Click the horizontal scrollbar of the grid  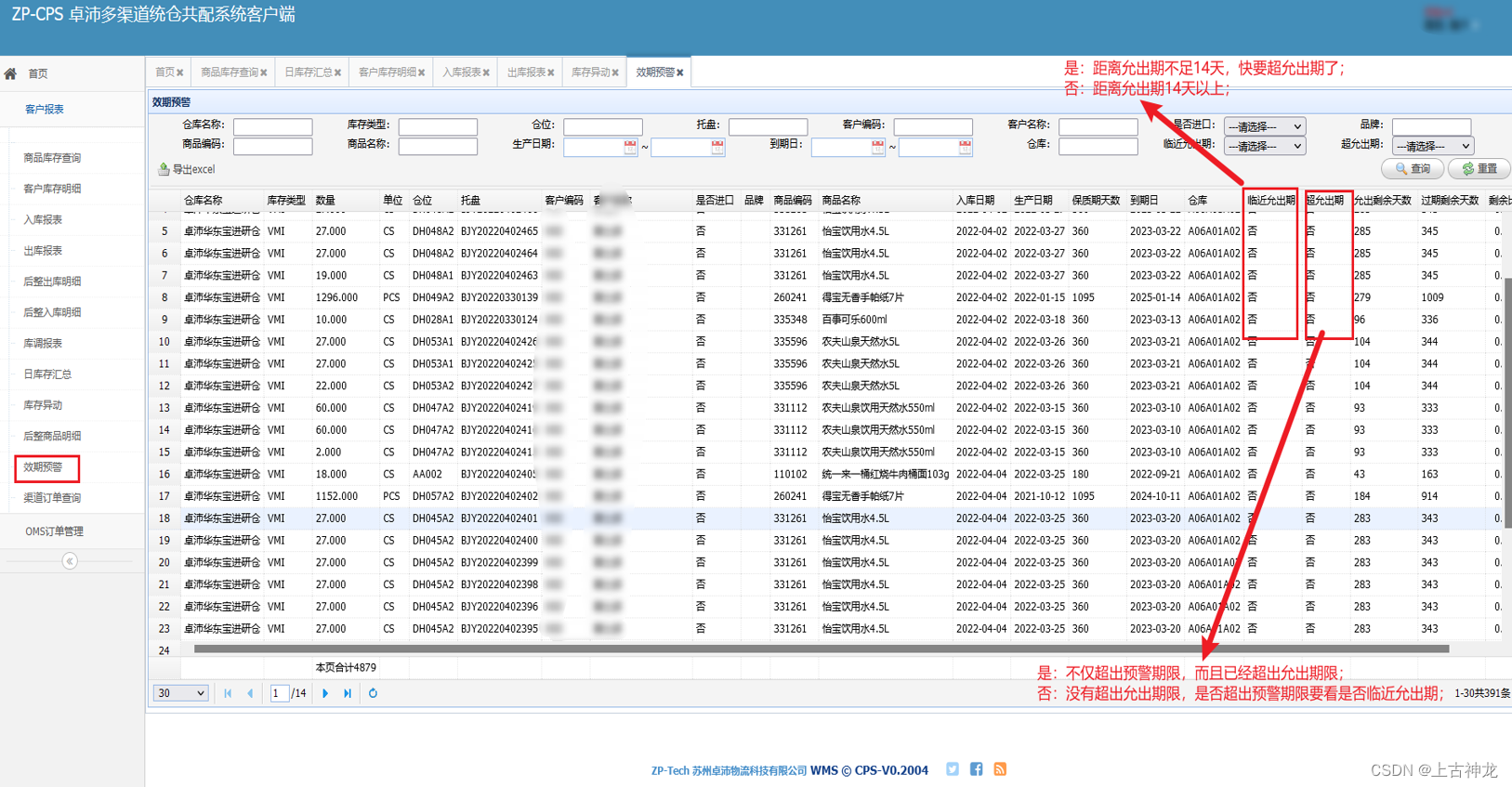coord(822,649)
